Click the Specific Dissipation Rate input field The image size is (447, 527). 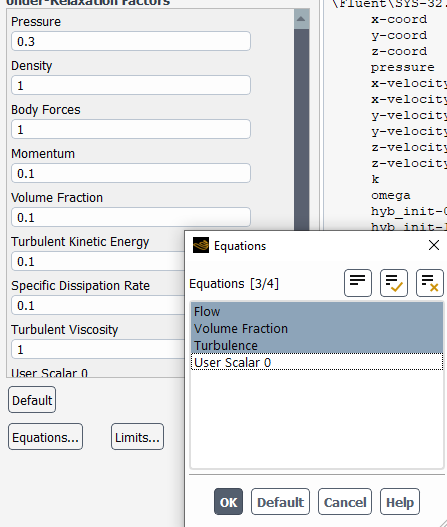(98, 306)
